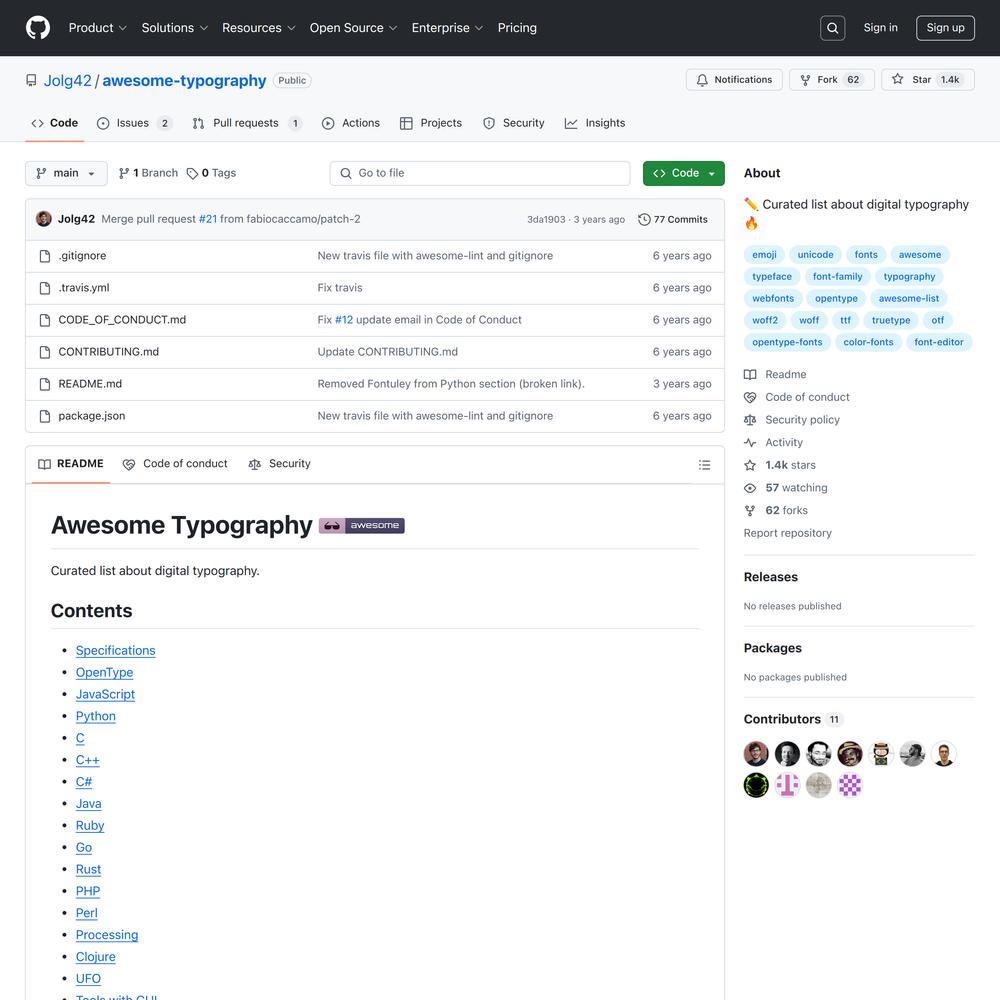Jump to the Rust section link
This screenshot has width=1000, height=1000.
pos(88,869)
